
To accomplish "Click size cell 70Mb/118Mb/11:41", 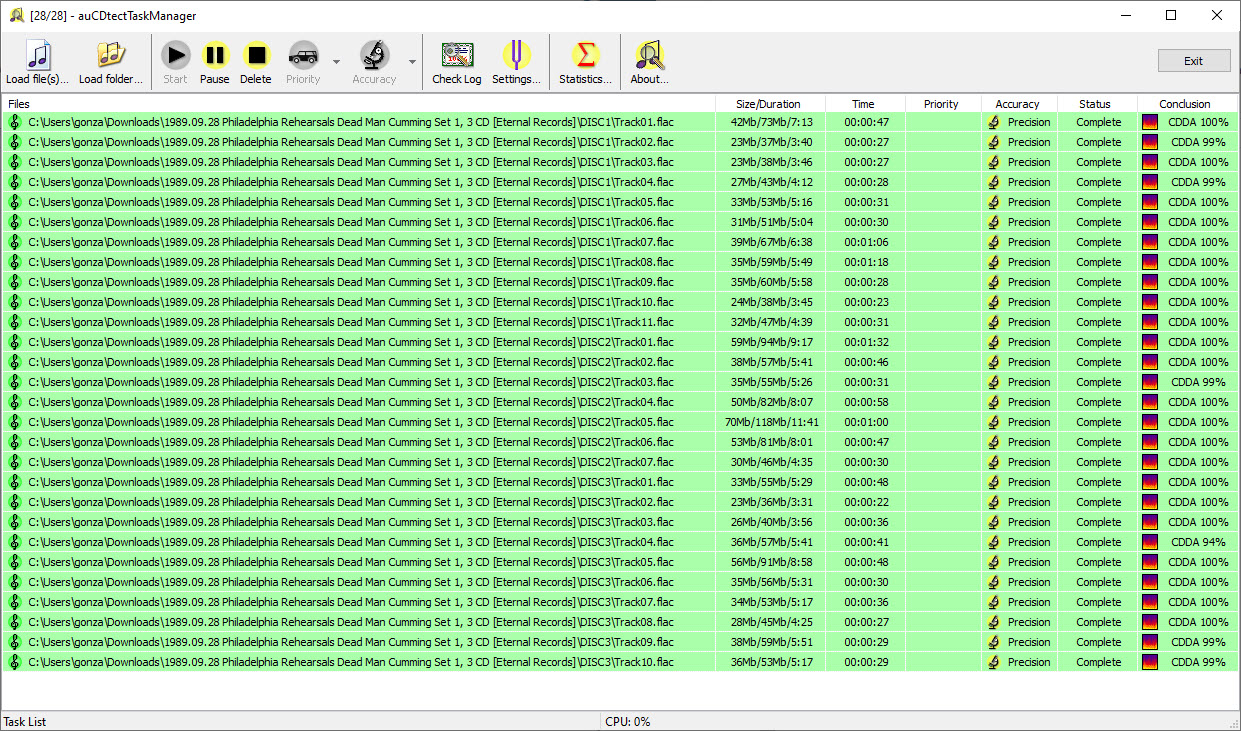I will pyautogui.click(x=771, y=422).
